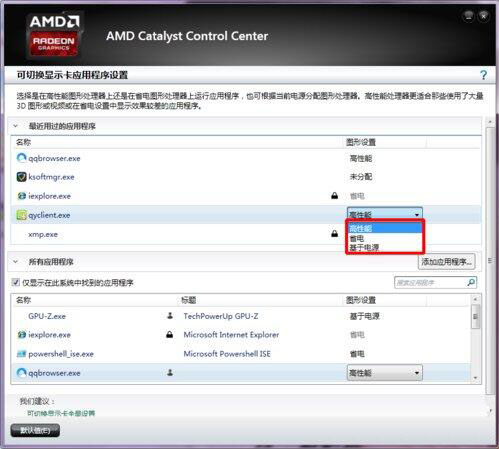Click the lock icon next to xmp.exe
This screenshot has height=449, width=499.
[x=335, y=234]
